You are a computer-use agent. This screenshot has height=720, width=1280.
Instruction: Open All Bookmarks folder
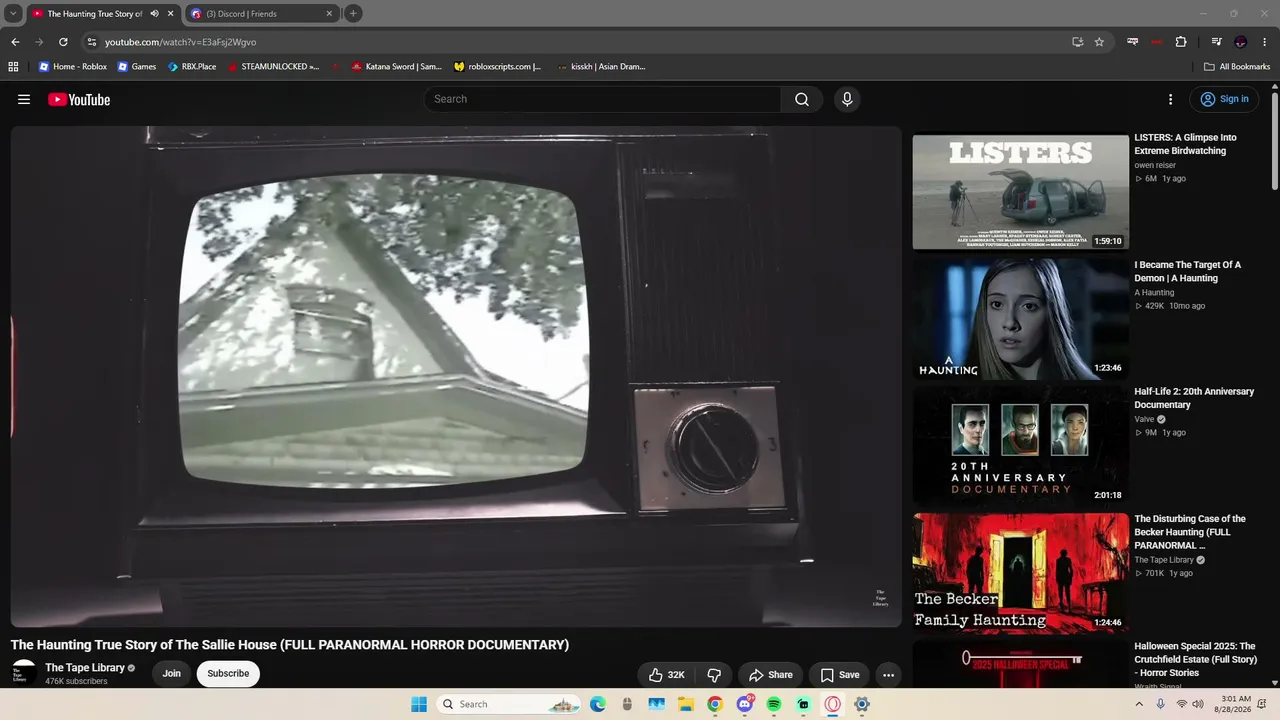pyautogui.click(x=1237, y=67)
